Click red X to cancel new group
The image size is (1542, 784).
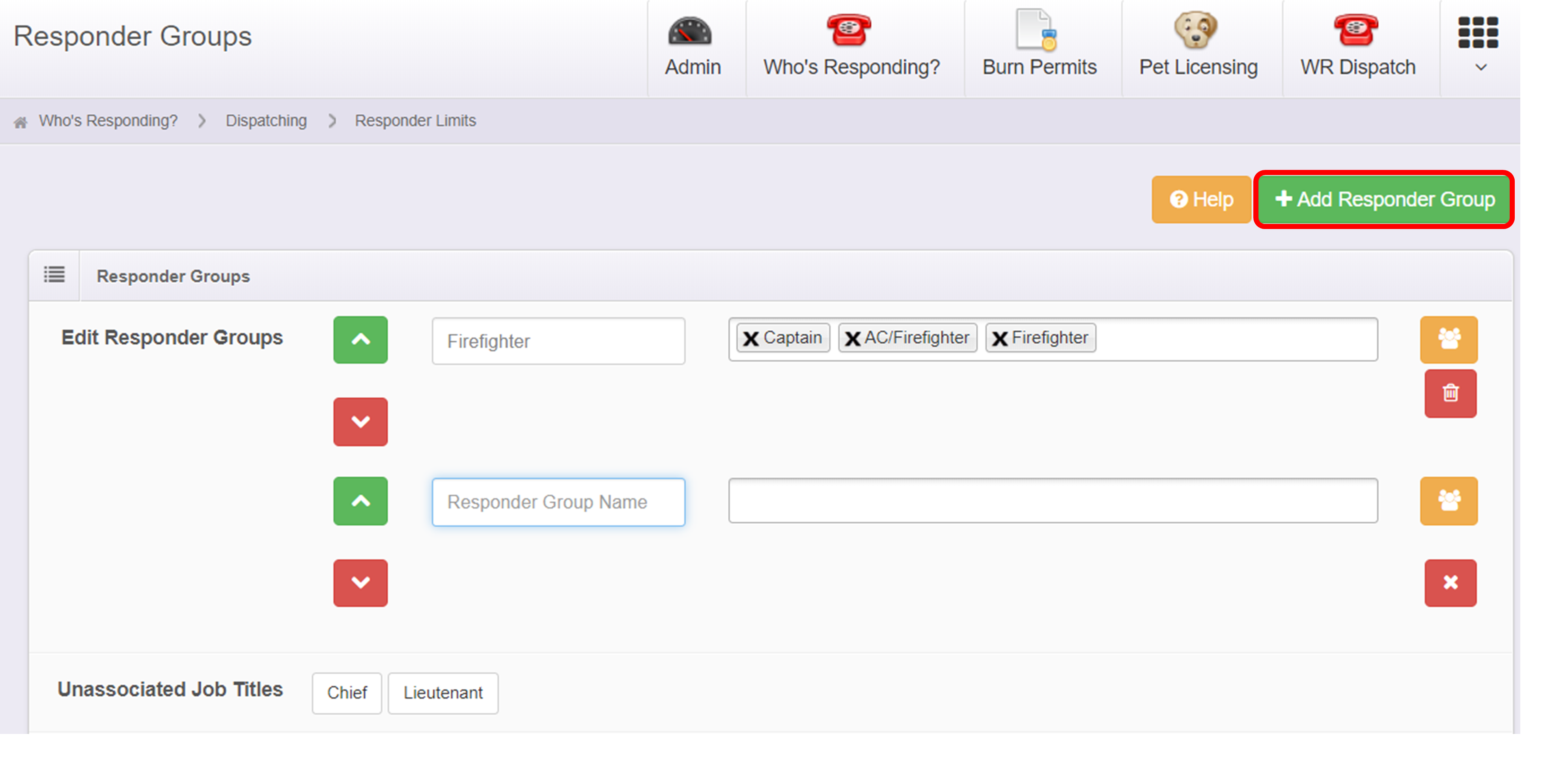coord(1450,582)
